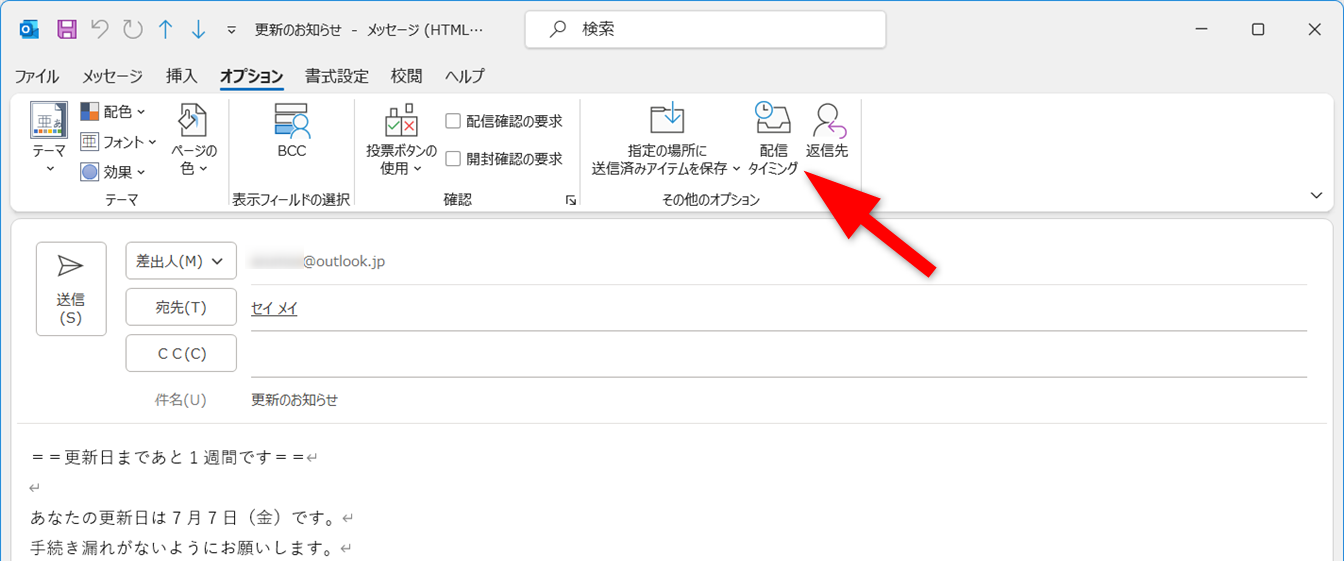Click the 宛先(T) recipients button
The image size is (1344, 561).
tap(181, 307)
